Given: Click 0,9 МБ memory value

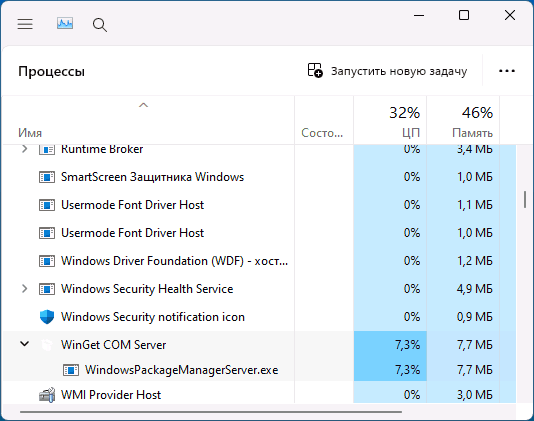Looking at the screenshot, I should click(x=475, y=317).
